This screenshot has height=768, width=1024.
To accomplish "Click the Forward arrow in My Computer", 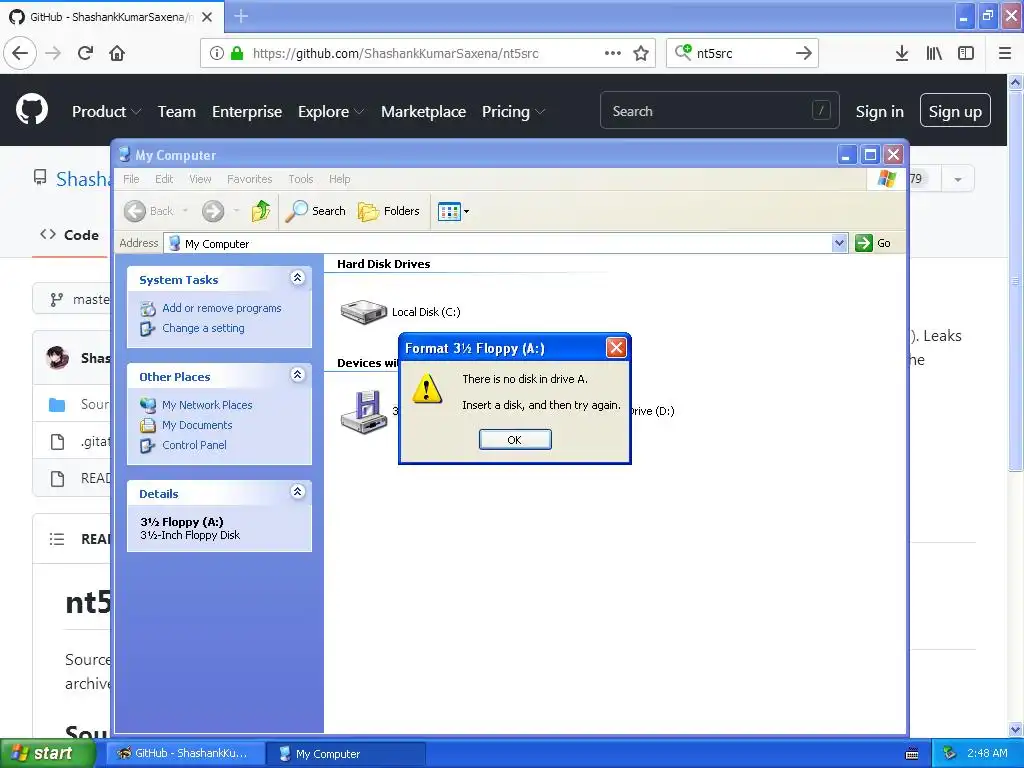I will coord(213,211).
